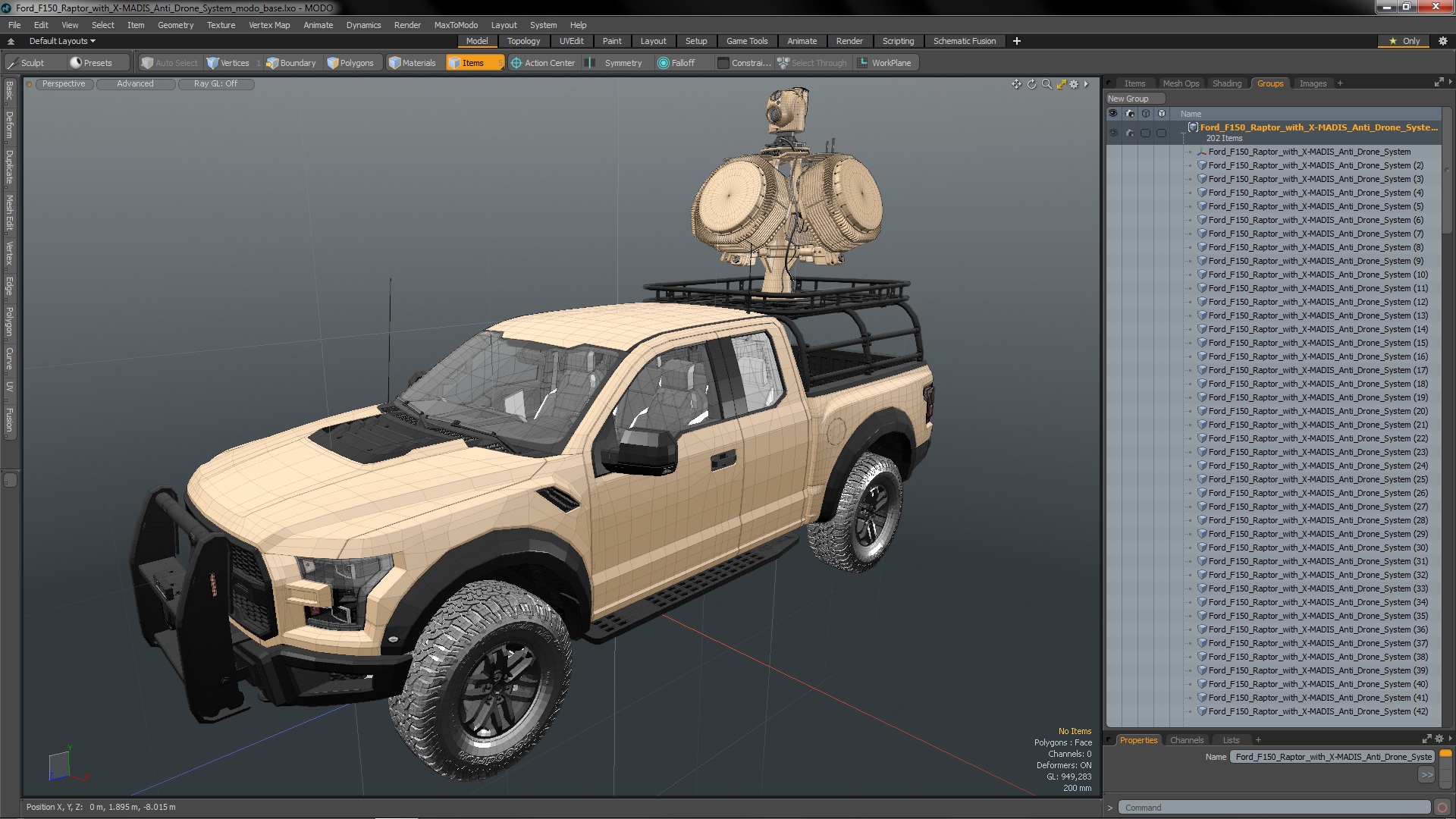The image size is (1456, 819).
Task: Open viewport settings gear icon
Action: [x=1074, y=84]
